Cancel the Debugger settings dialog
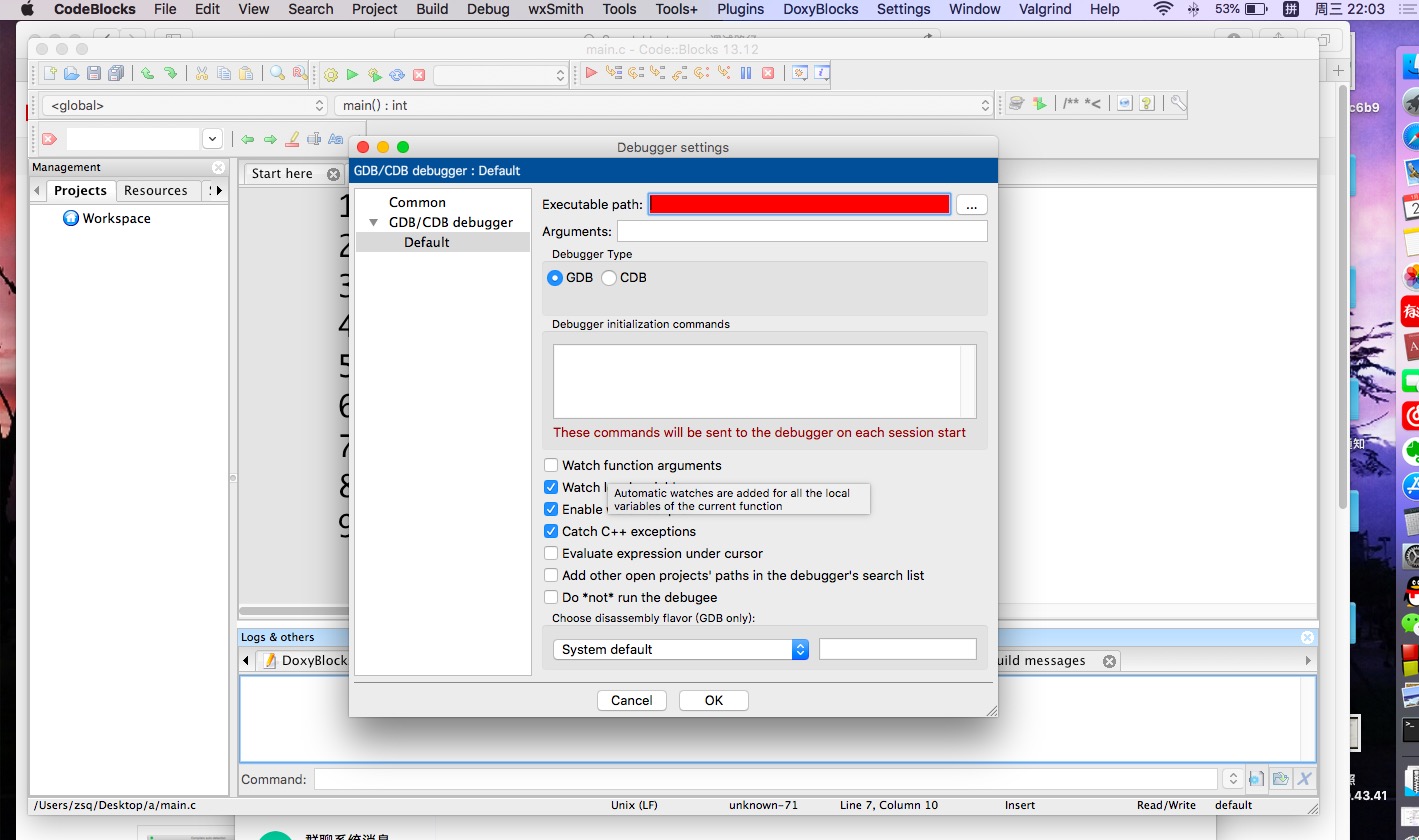Viewport: 1419px width, 840px height. [x=631, y=700]
